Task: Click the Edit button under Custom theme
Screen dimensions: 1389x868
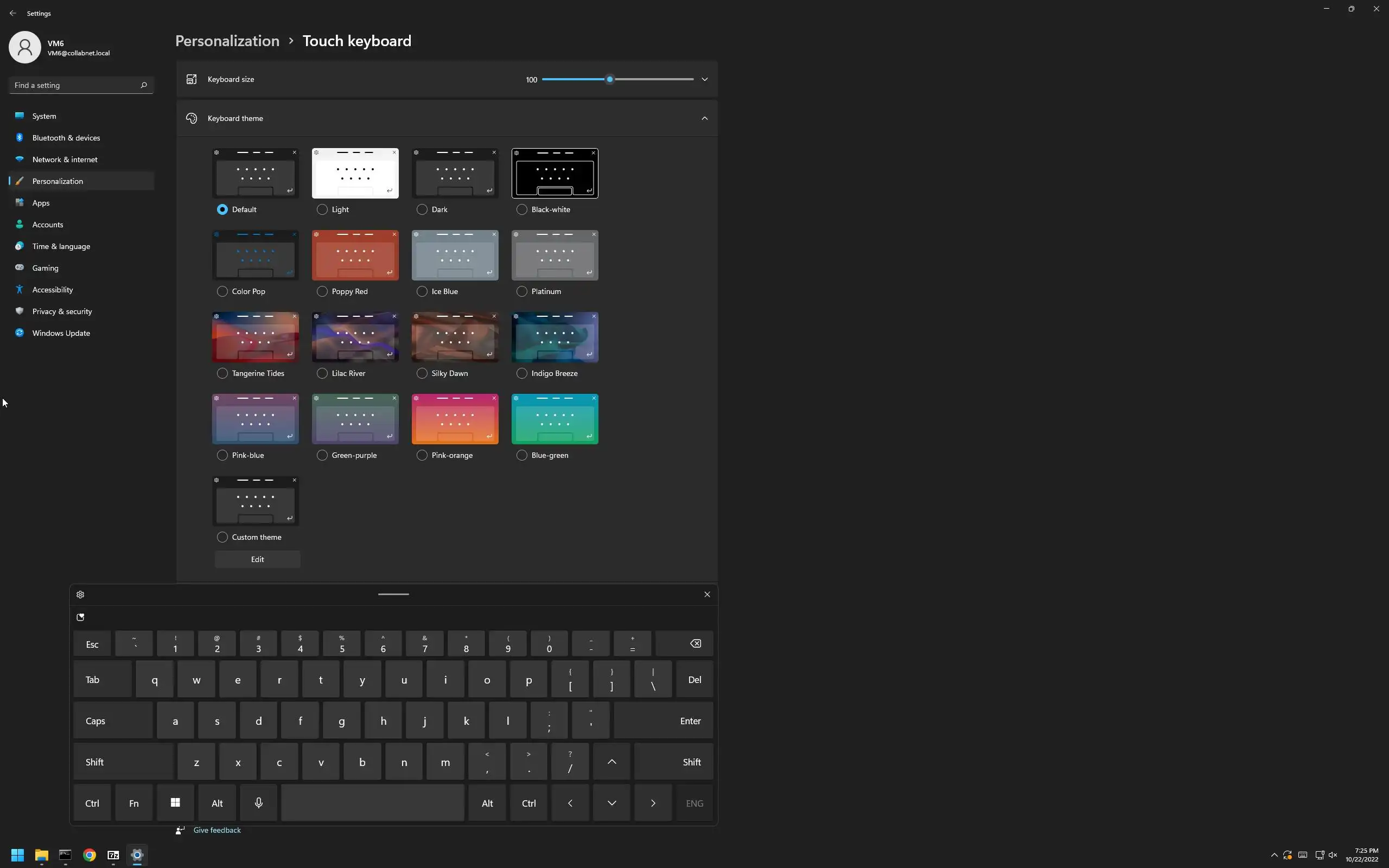Action: 257,559
